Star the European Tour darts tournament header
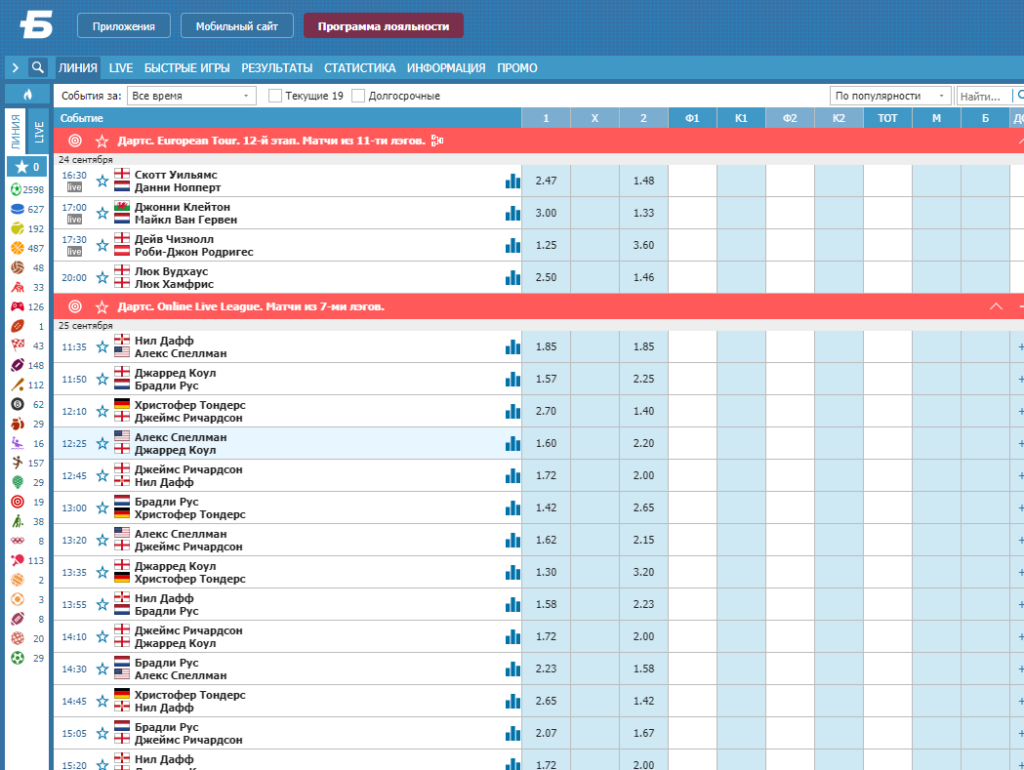Image resolution: width=1024 pixels, height=770 pixels. 102,141
